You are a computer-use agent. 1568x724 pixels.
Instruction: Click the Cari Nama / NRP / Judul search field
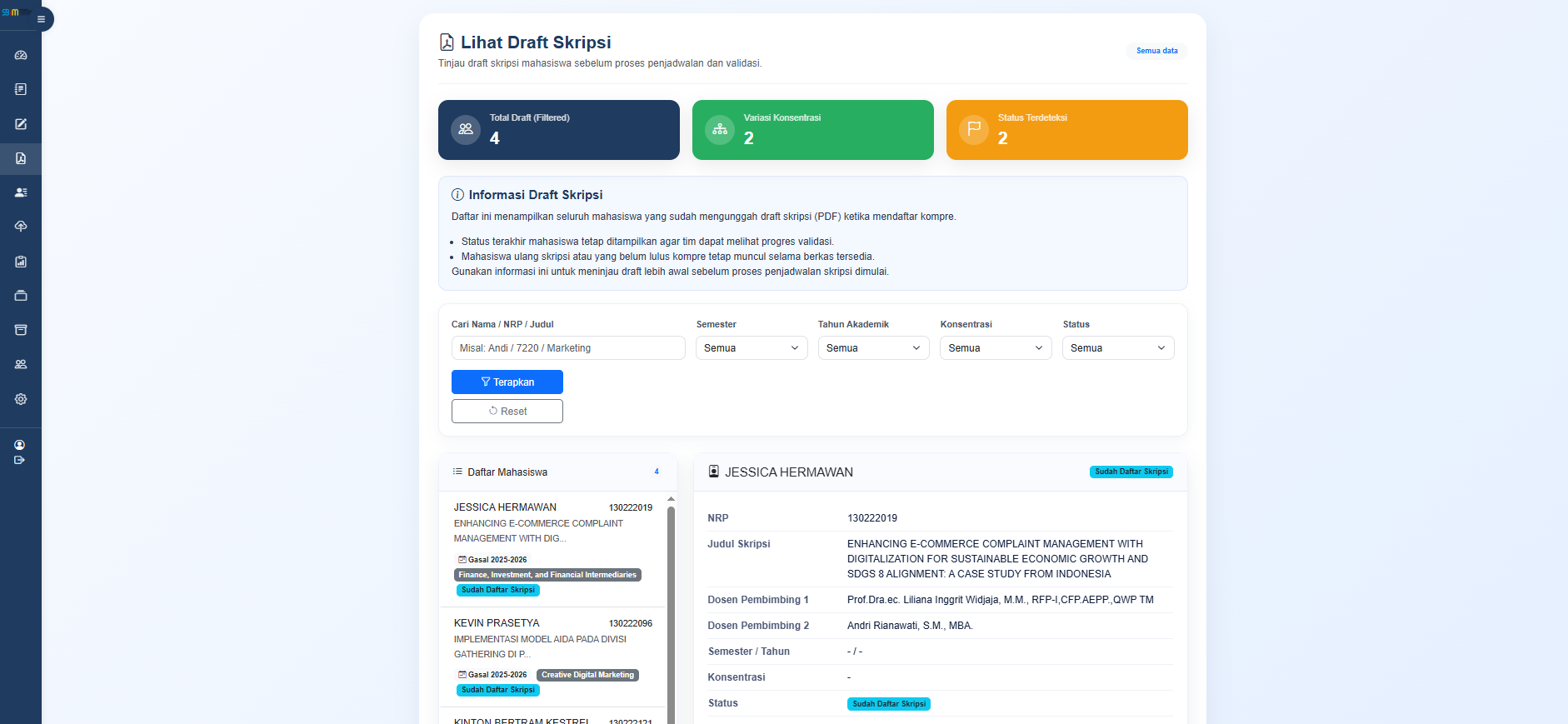(x=567, y=348)
